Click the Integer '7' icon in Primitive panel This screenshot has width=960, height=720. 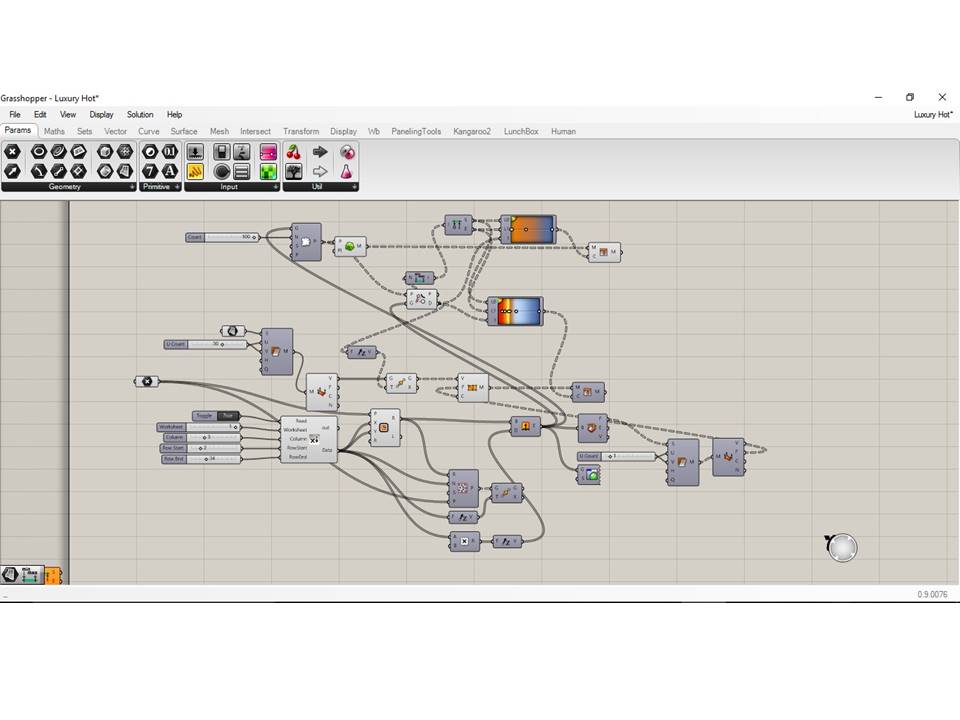(151, 170)
